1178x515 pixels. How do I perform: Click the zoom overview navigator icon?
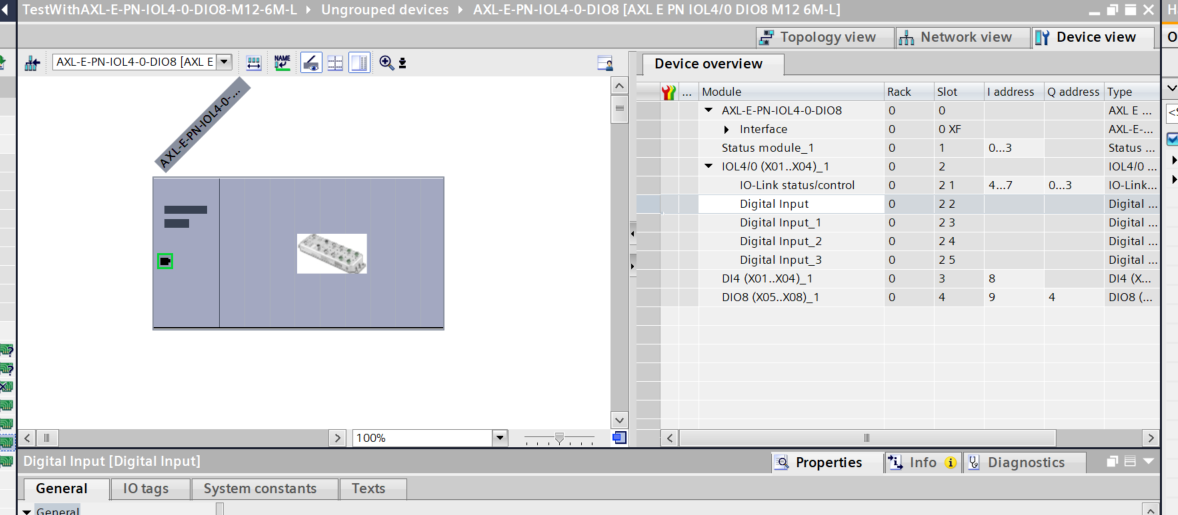(x=619, y=438)
